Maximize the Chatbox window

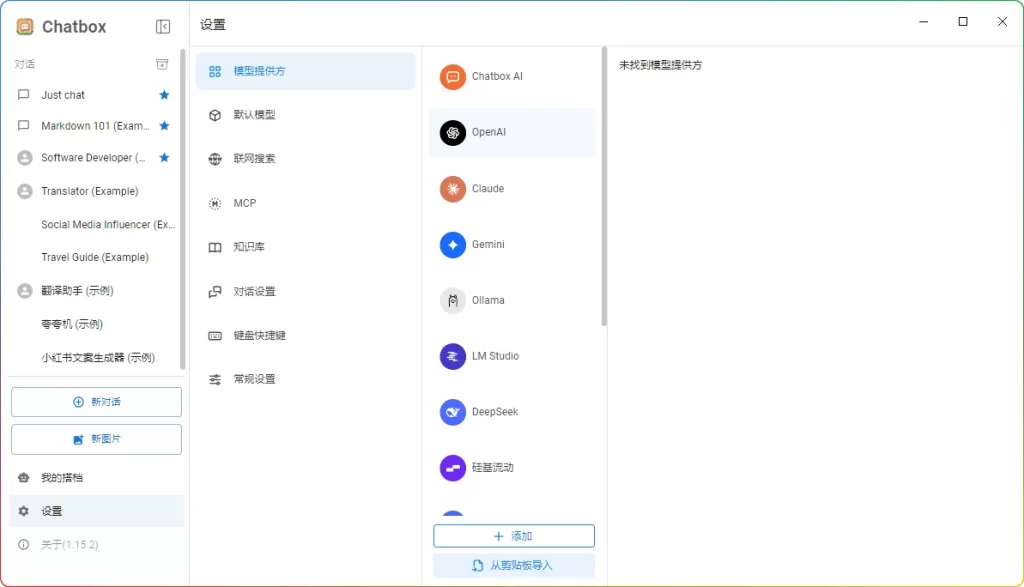963,22
